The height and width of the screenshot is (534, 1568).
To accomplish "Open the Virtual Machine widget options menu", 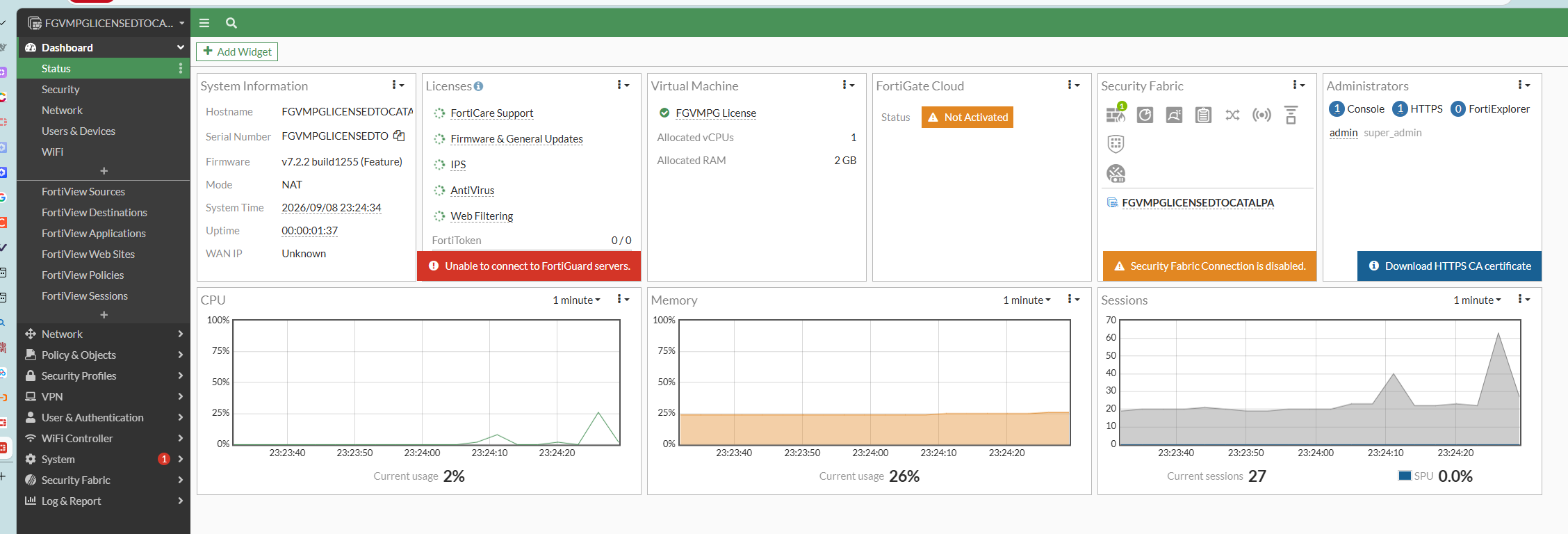I will tap(849, 85).
